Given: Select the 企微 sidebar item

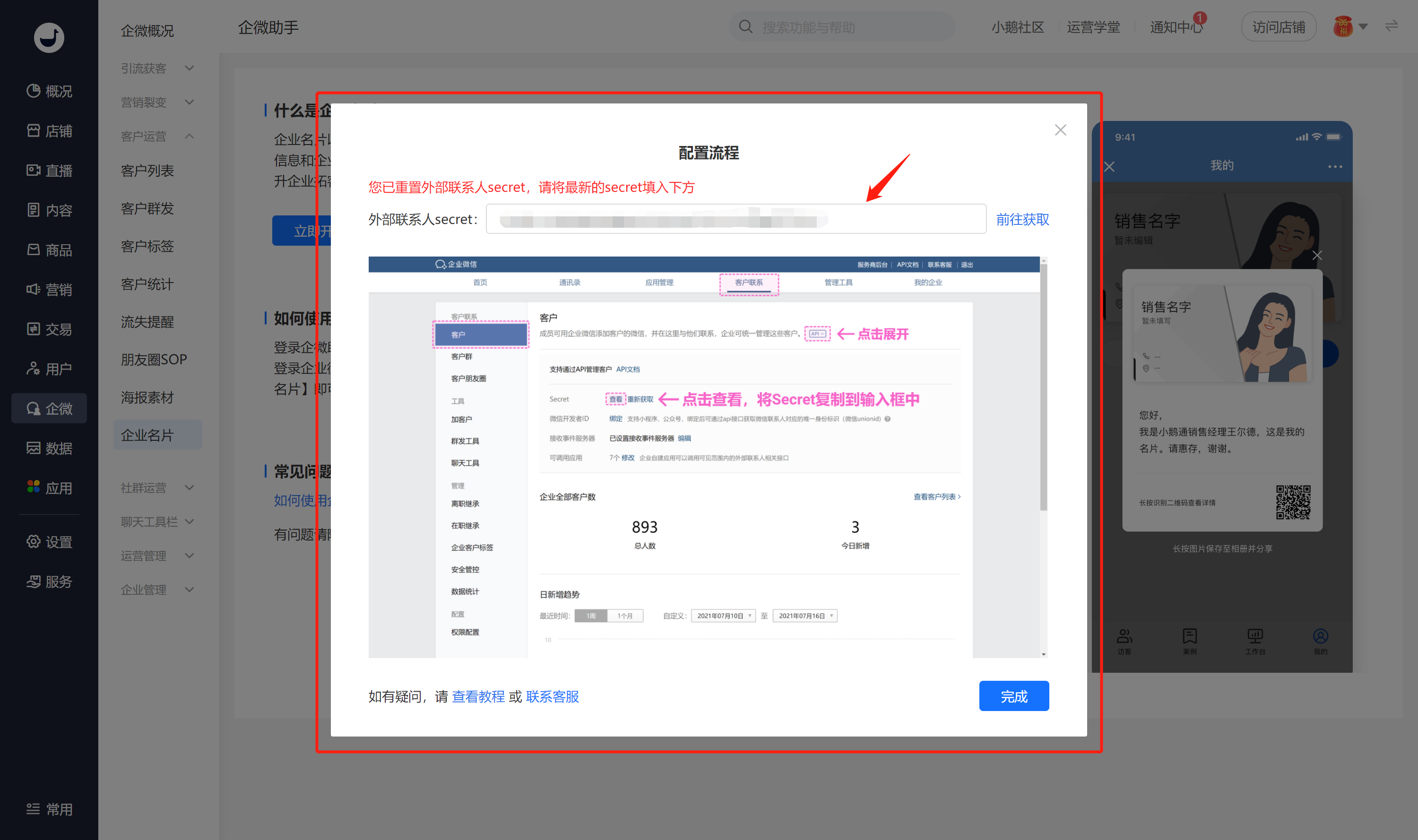Looking at the screenshot, I should 49,408.
